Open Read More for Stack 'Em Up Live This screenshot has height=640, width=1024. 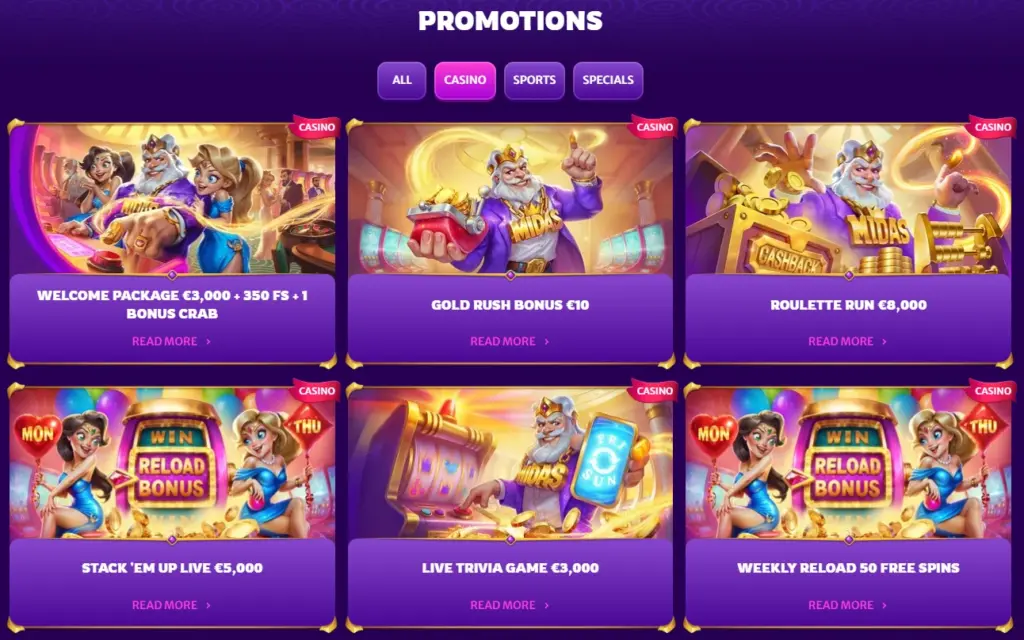click(x=172, y=605)
